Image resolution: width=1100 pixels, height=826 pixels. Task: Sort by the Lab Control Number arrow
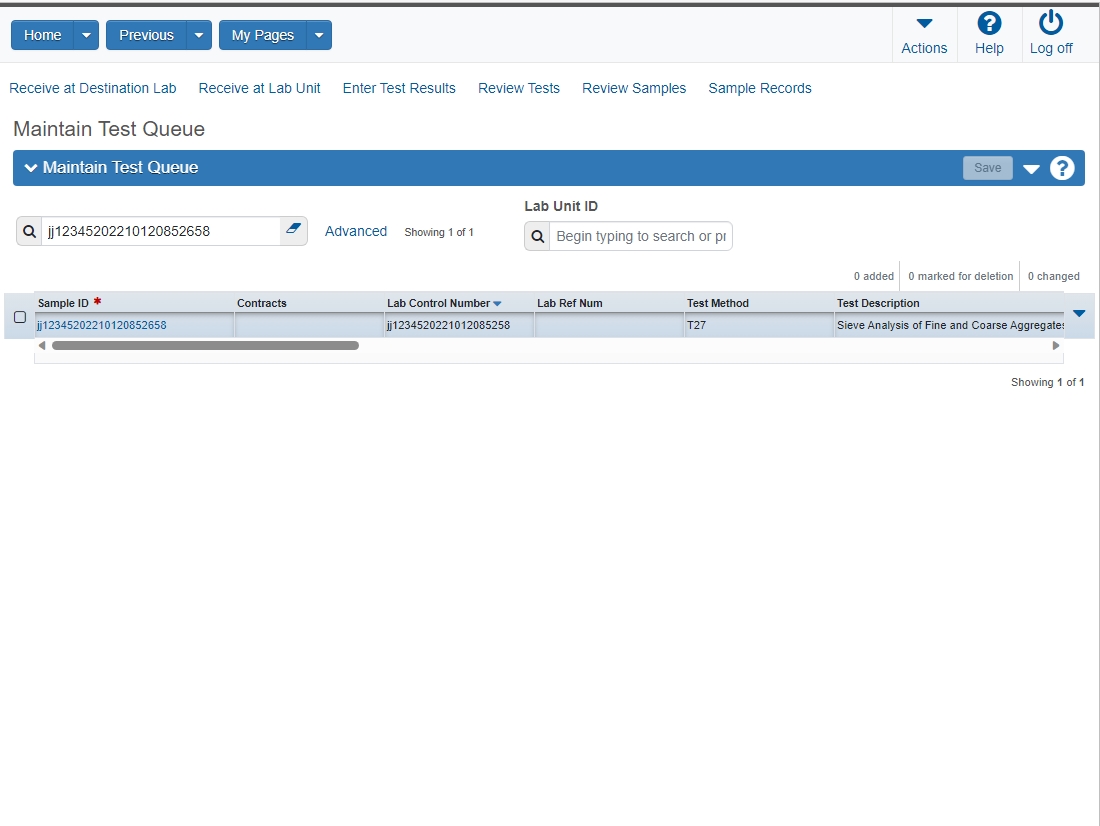497,304
